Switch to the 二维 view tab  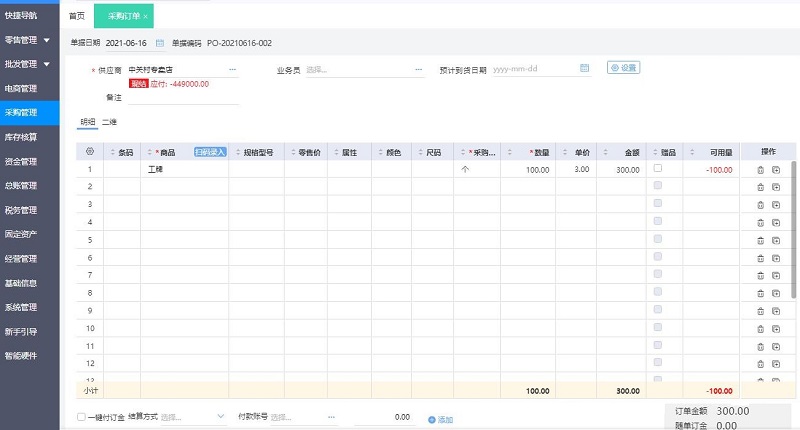click(109, 122)
